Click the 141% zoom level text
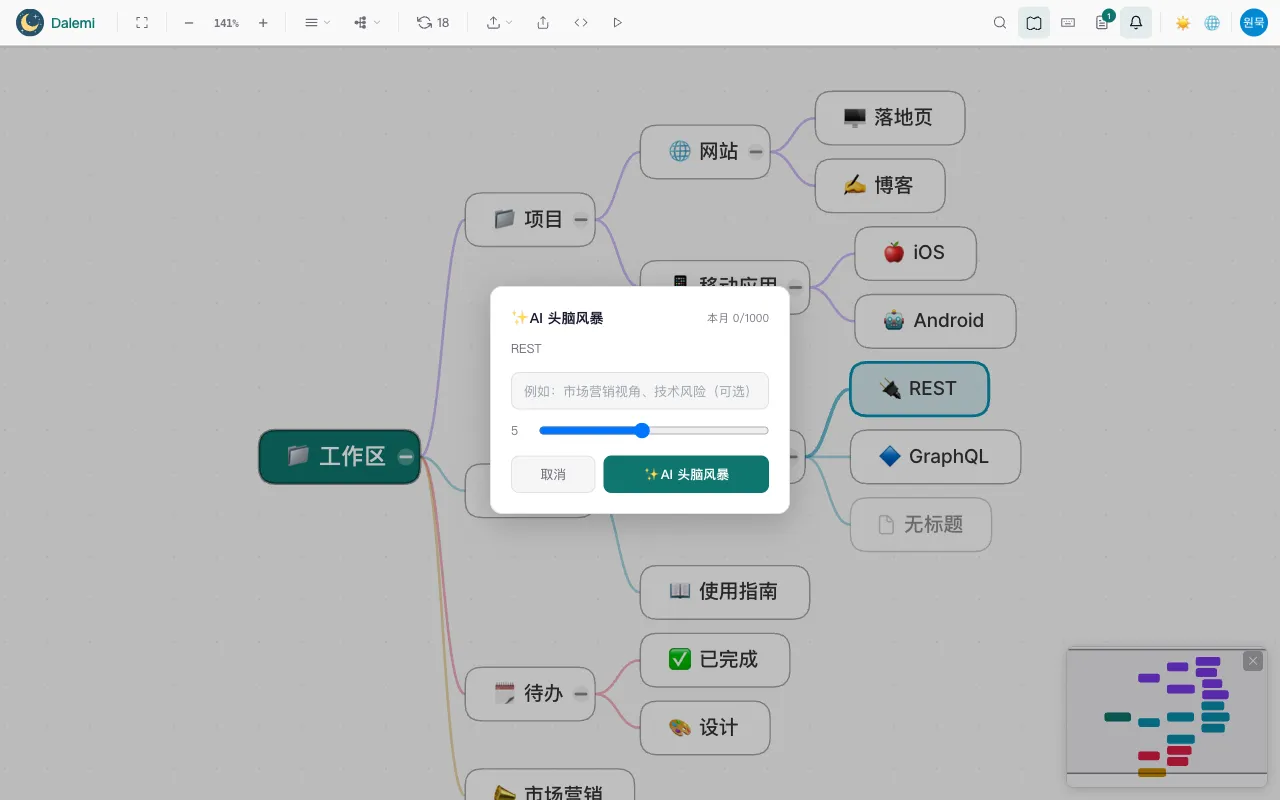The image size is (1280, 800). pos(226,23)
